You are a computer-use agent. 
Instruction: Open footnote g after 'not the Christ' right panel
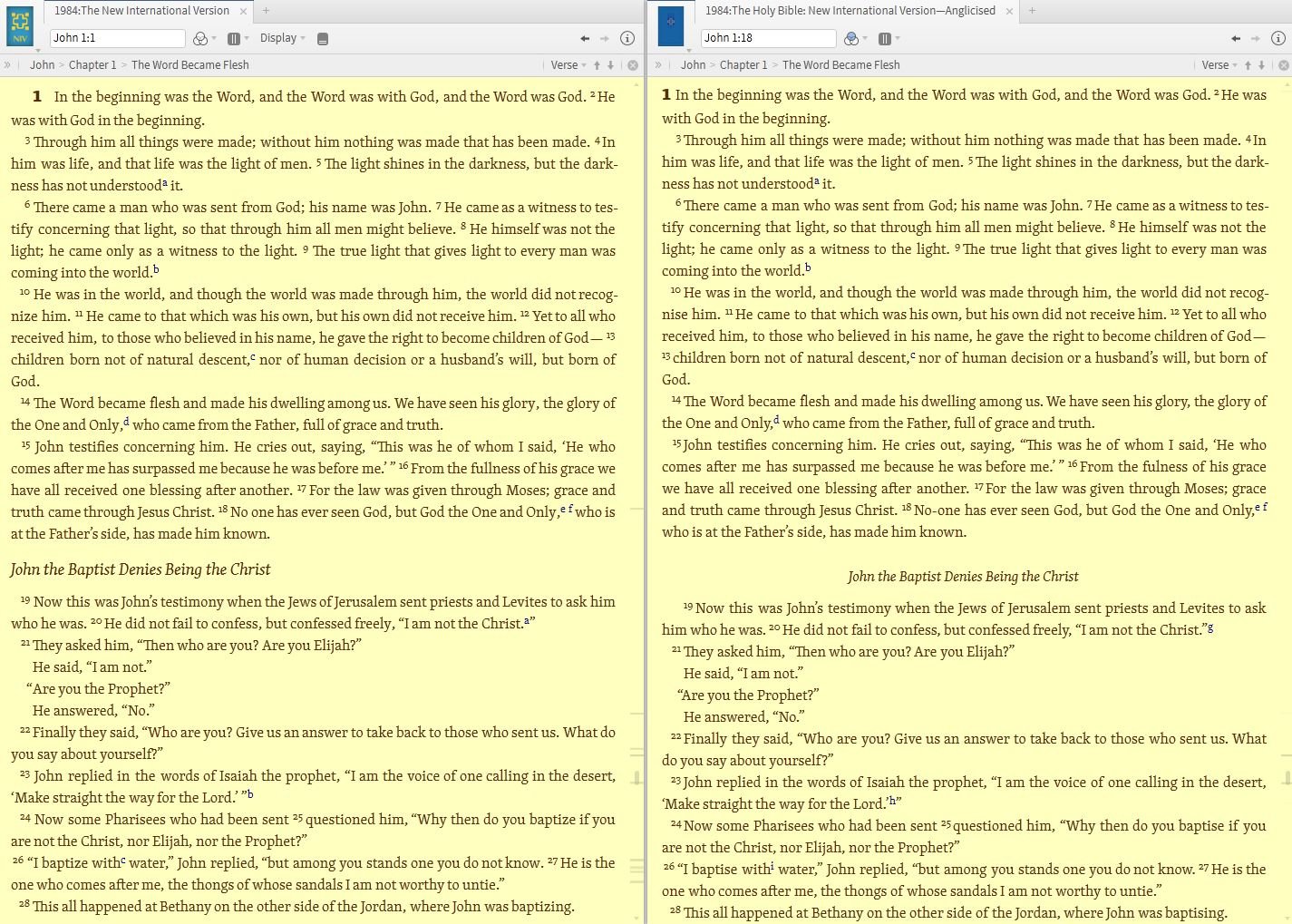click(1210, 627)
